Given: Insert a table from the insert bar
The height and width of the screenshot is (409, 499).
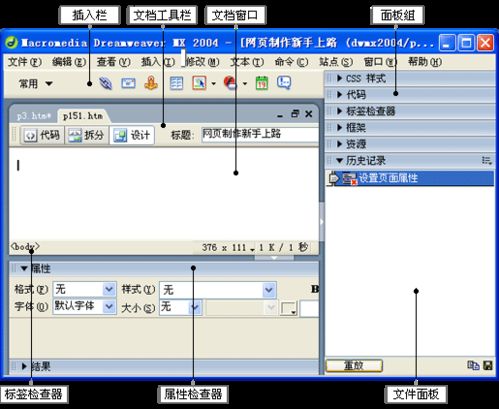Looking at the screenshot, I should (x=176, y=83).
